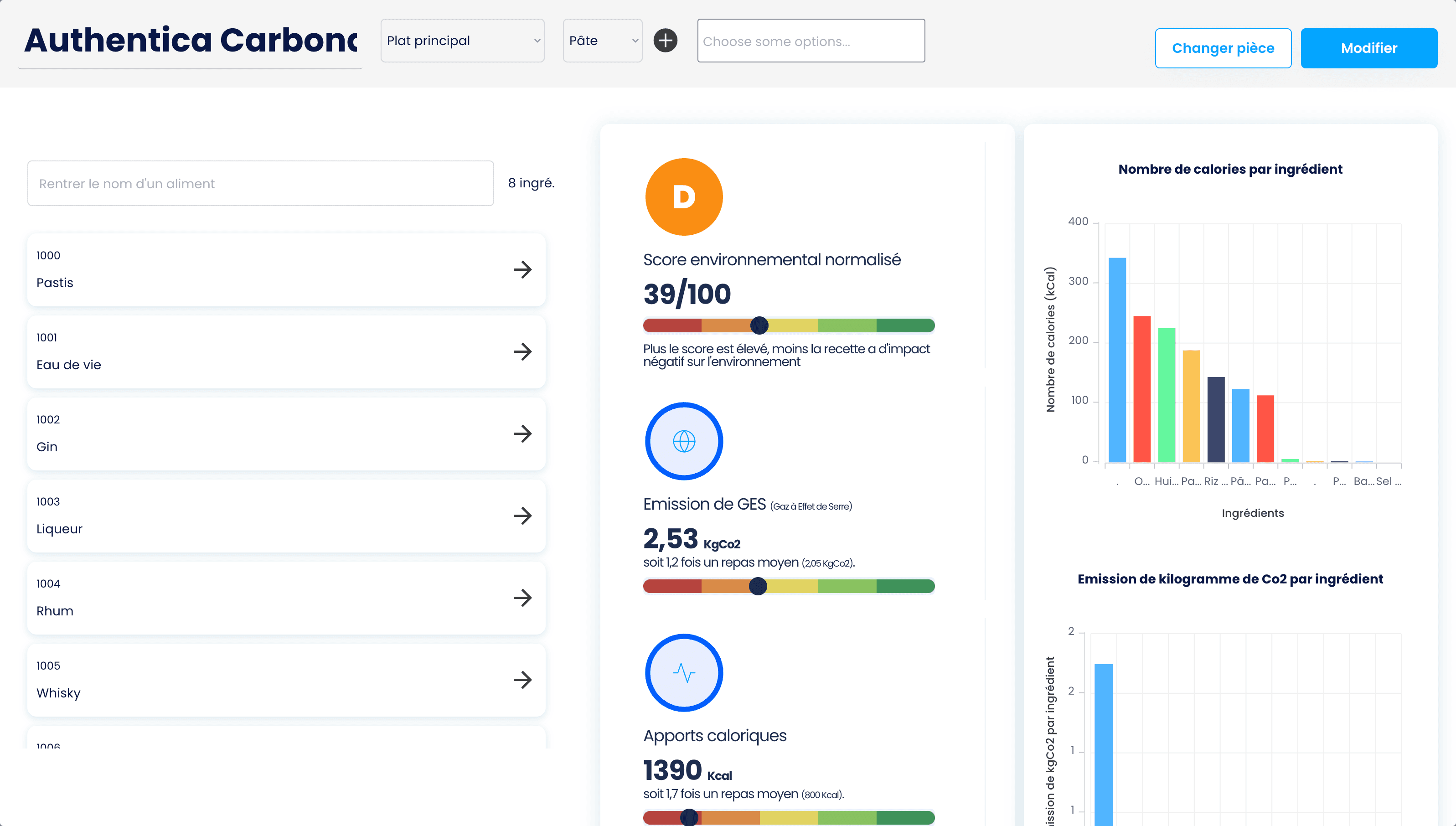Click the globe GES emission icon

(x=684, y=441)
